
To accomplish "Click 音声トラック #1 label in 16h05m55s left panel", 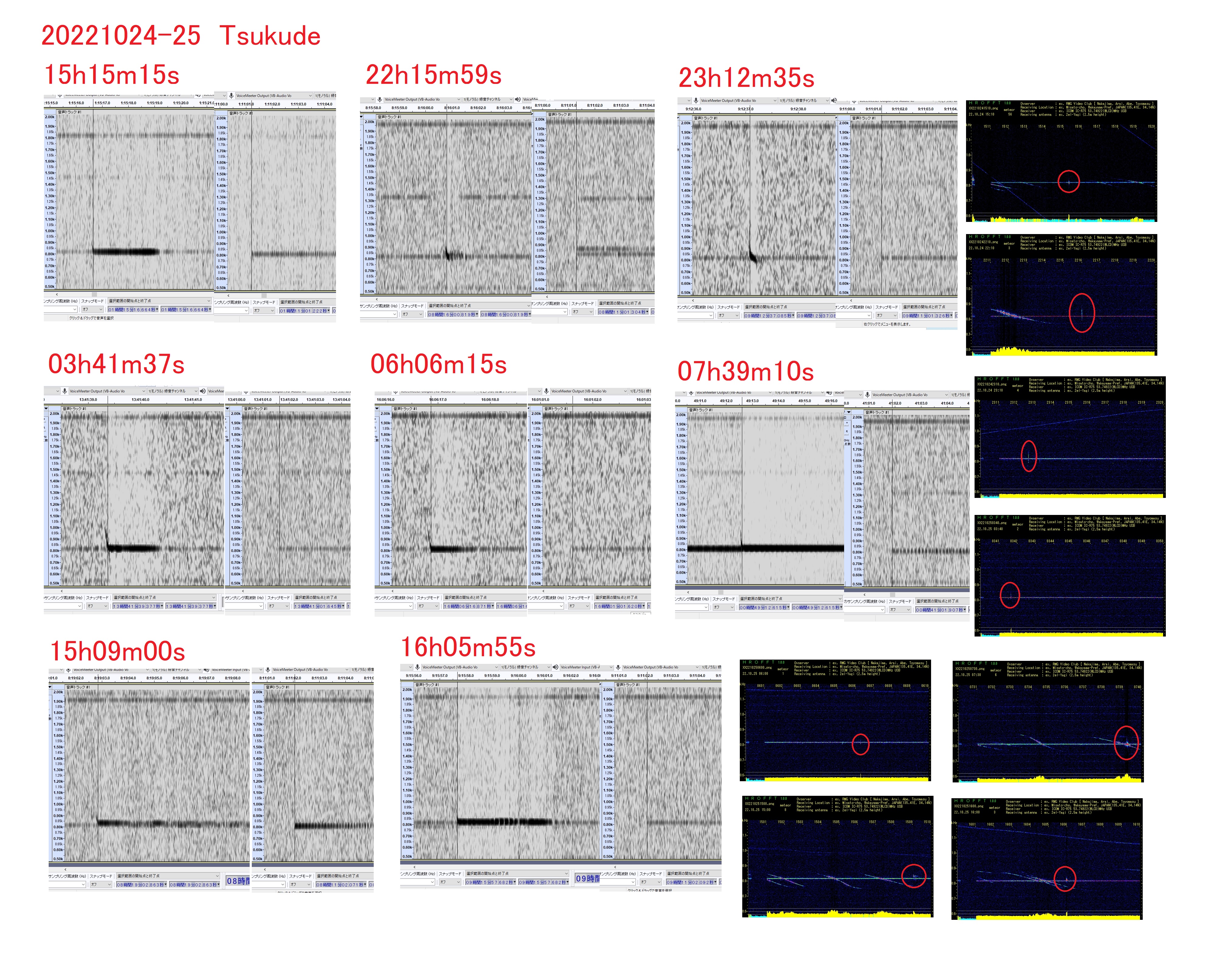I will 428,685.
